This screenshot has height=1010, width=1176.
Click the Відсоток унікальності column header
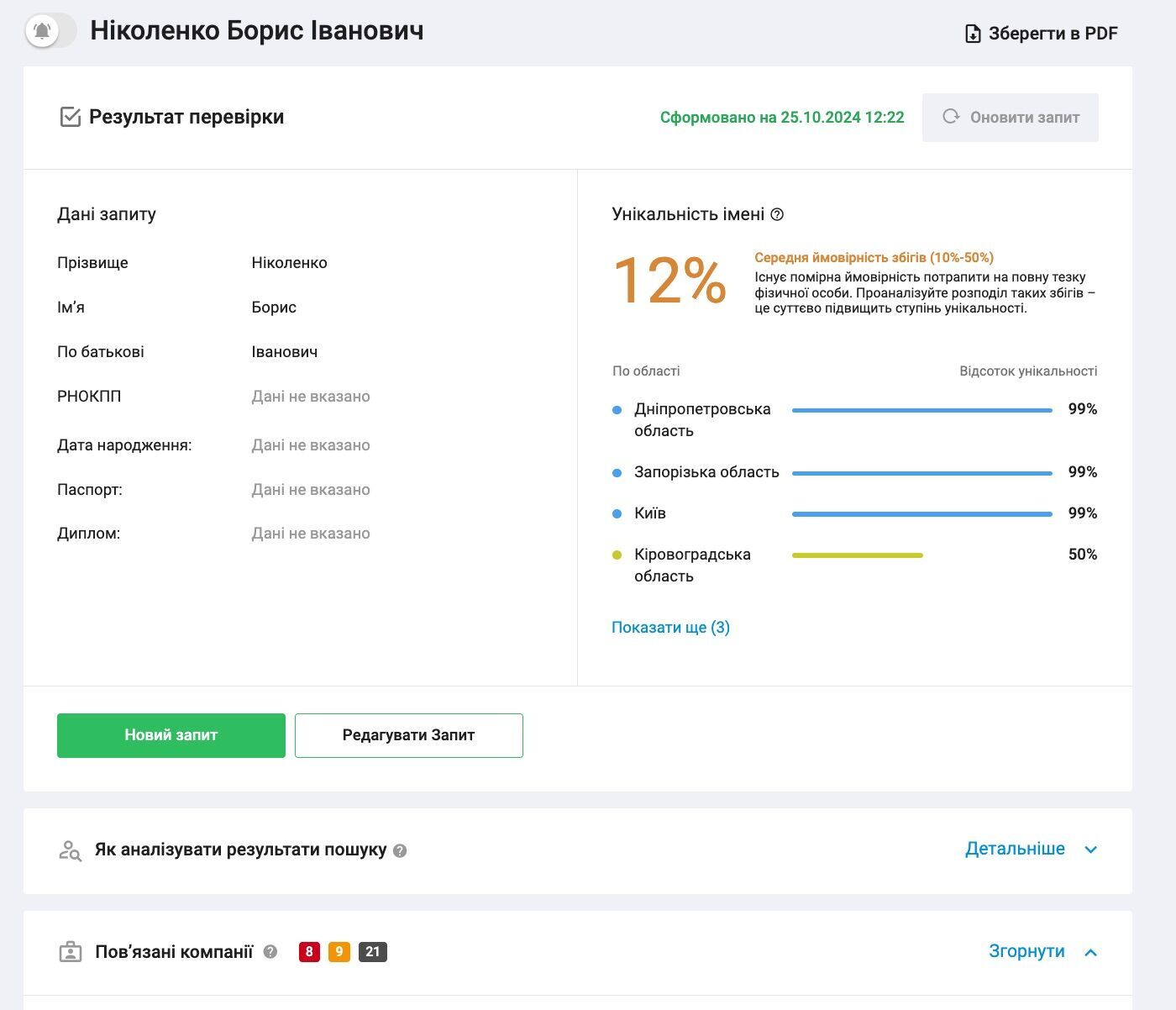coord(1028,371)
